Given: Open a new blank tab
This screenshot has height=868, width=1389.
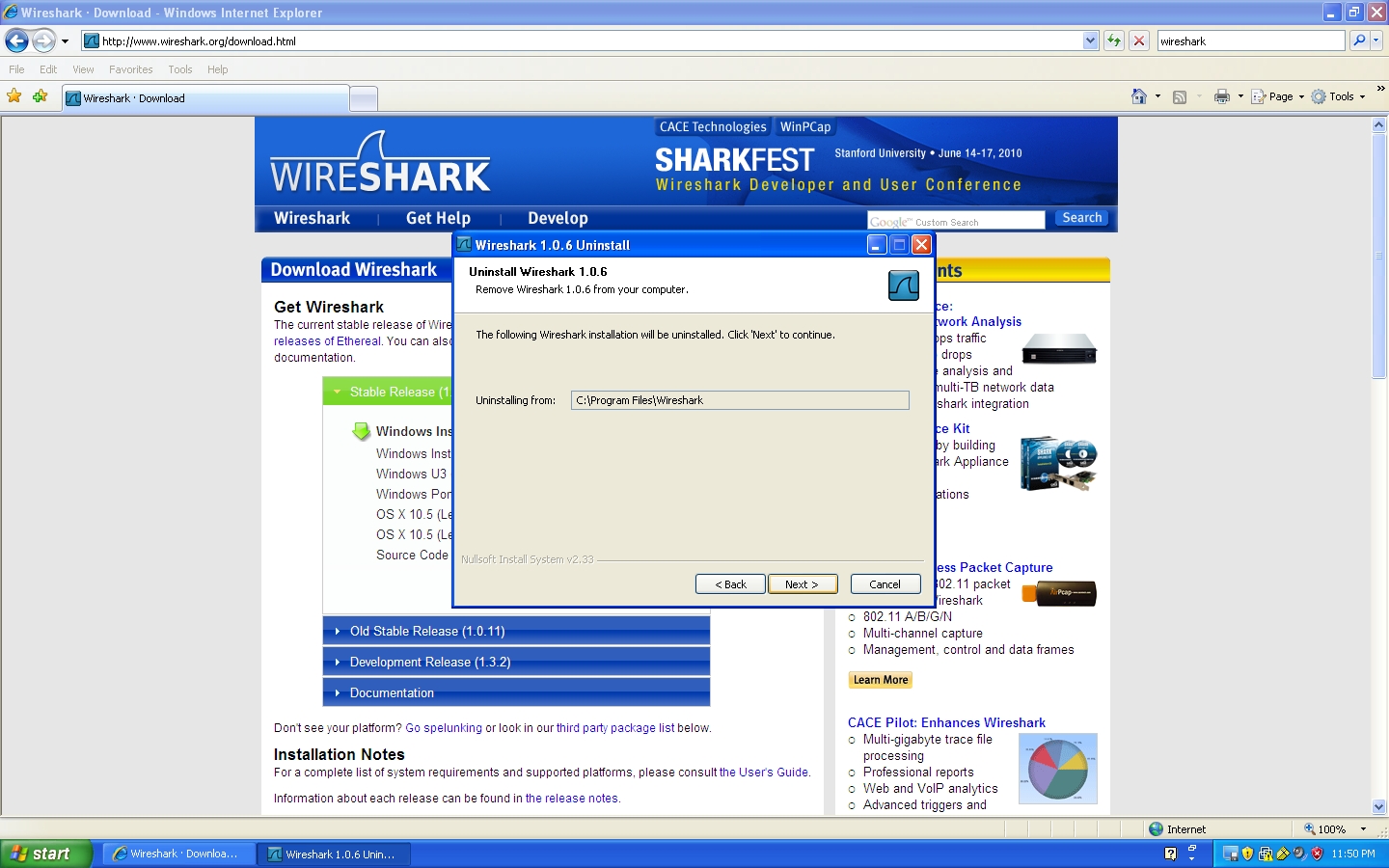Looking at the screenshot, I should (363, 98).
